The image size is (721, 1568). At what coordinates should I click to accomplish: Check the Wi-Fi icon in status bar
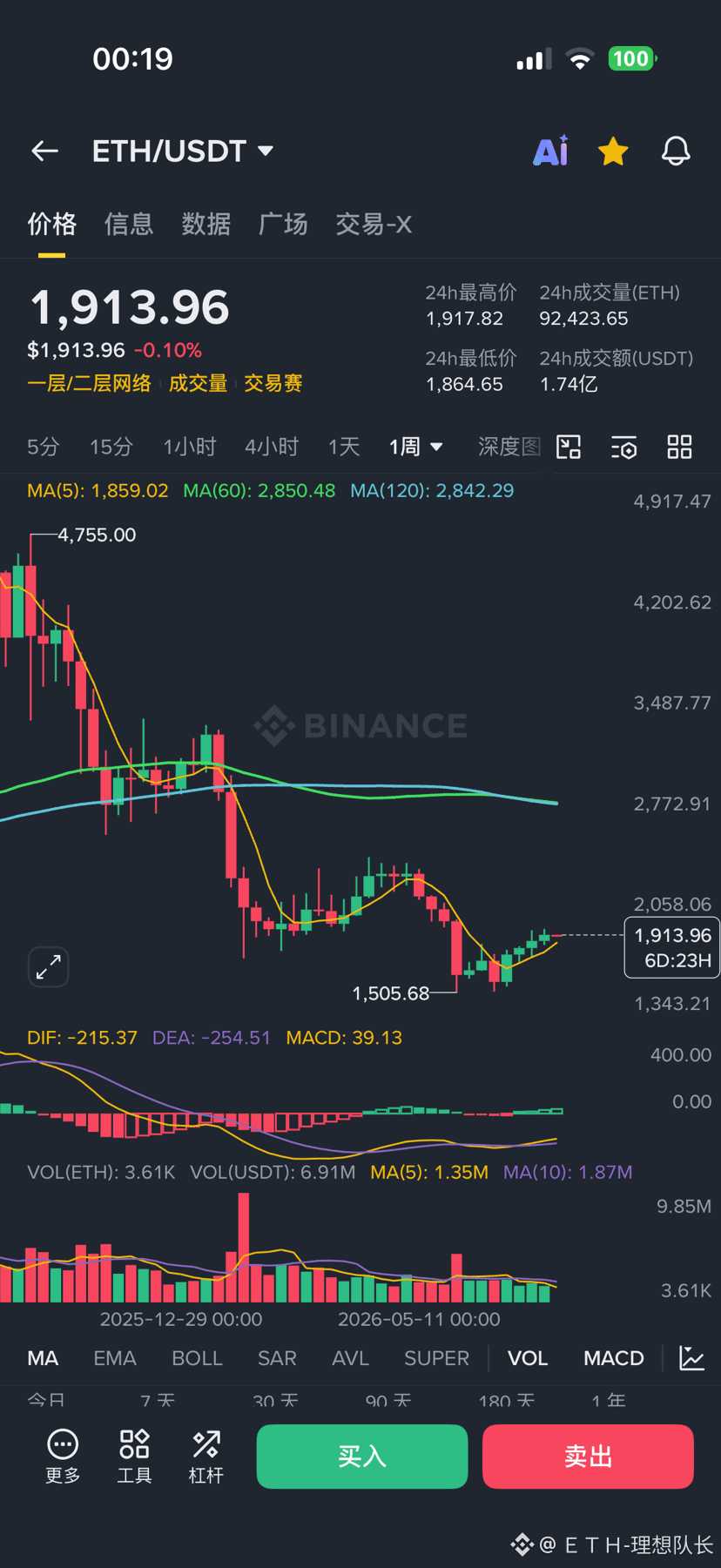[x=579, y=58]
